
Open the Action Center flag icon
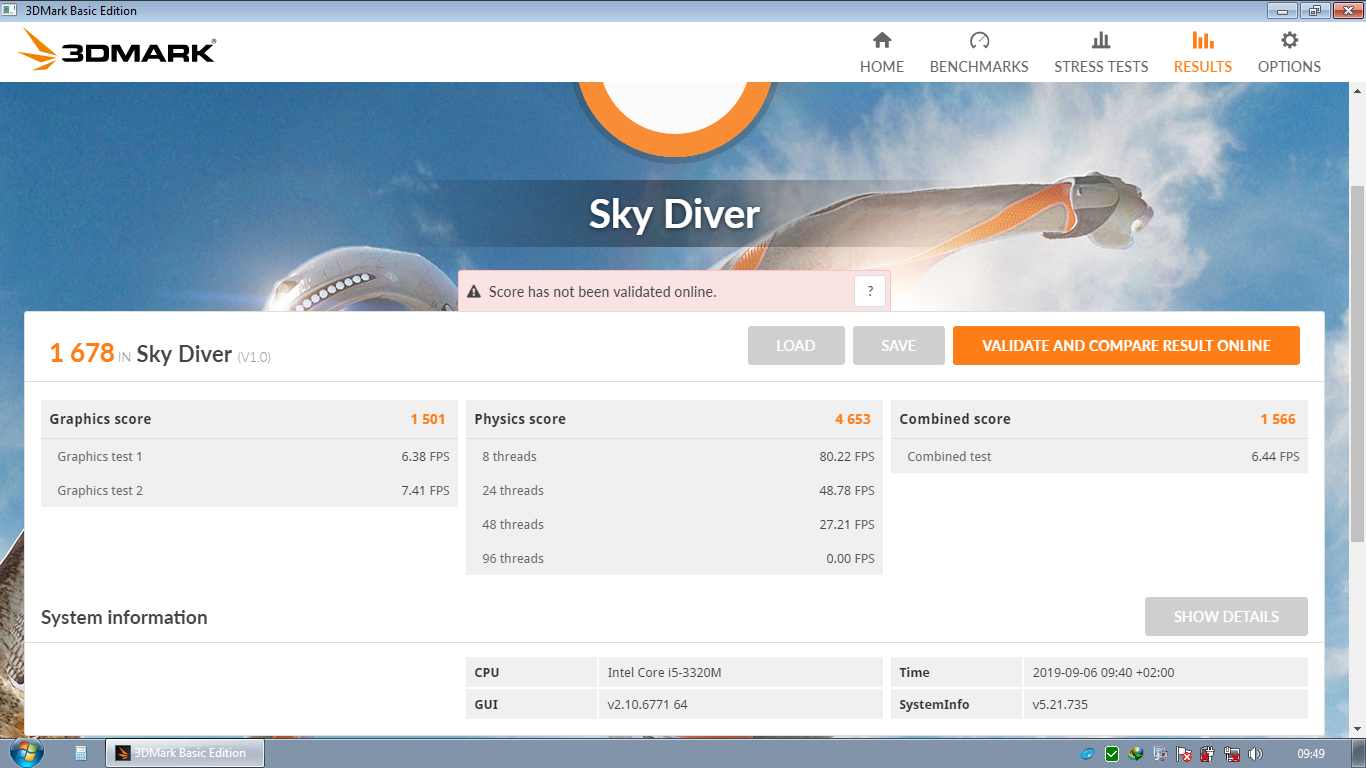[1184, 754]
